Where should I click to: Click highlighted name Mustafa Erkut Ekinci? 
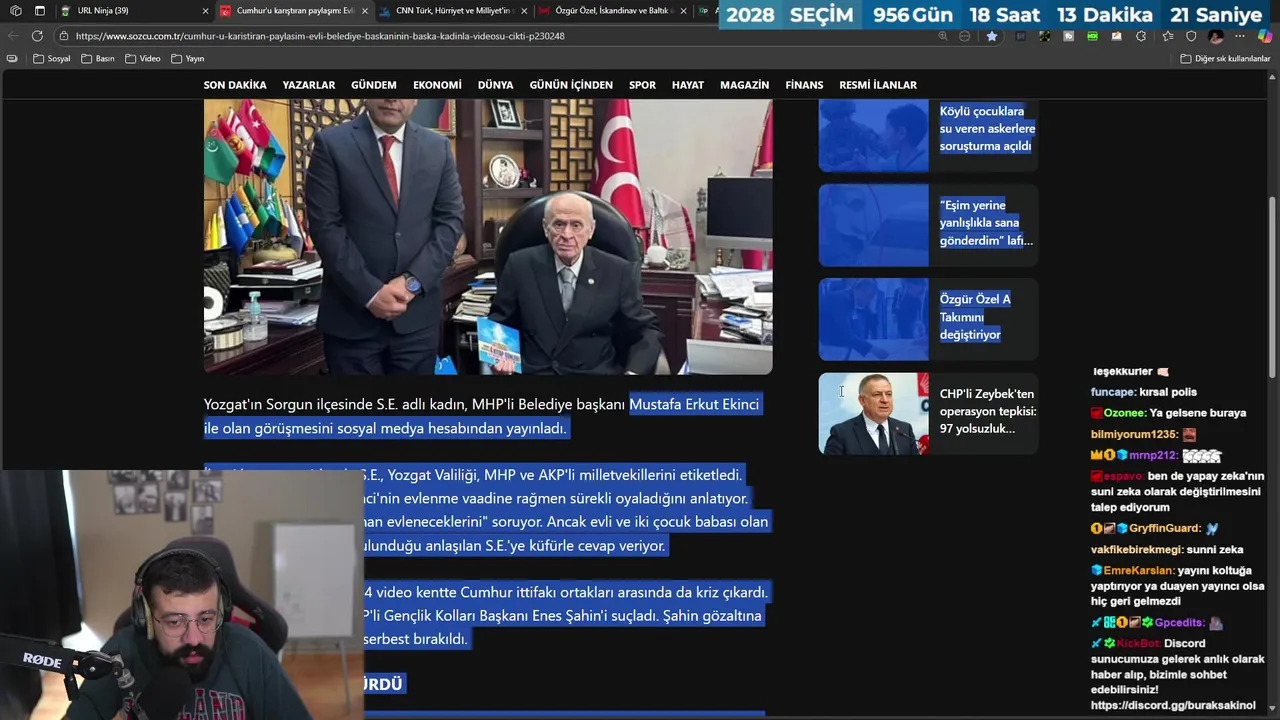(694, 404)
